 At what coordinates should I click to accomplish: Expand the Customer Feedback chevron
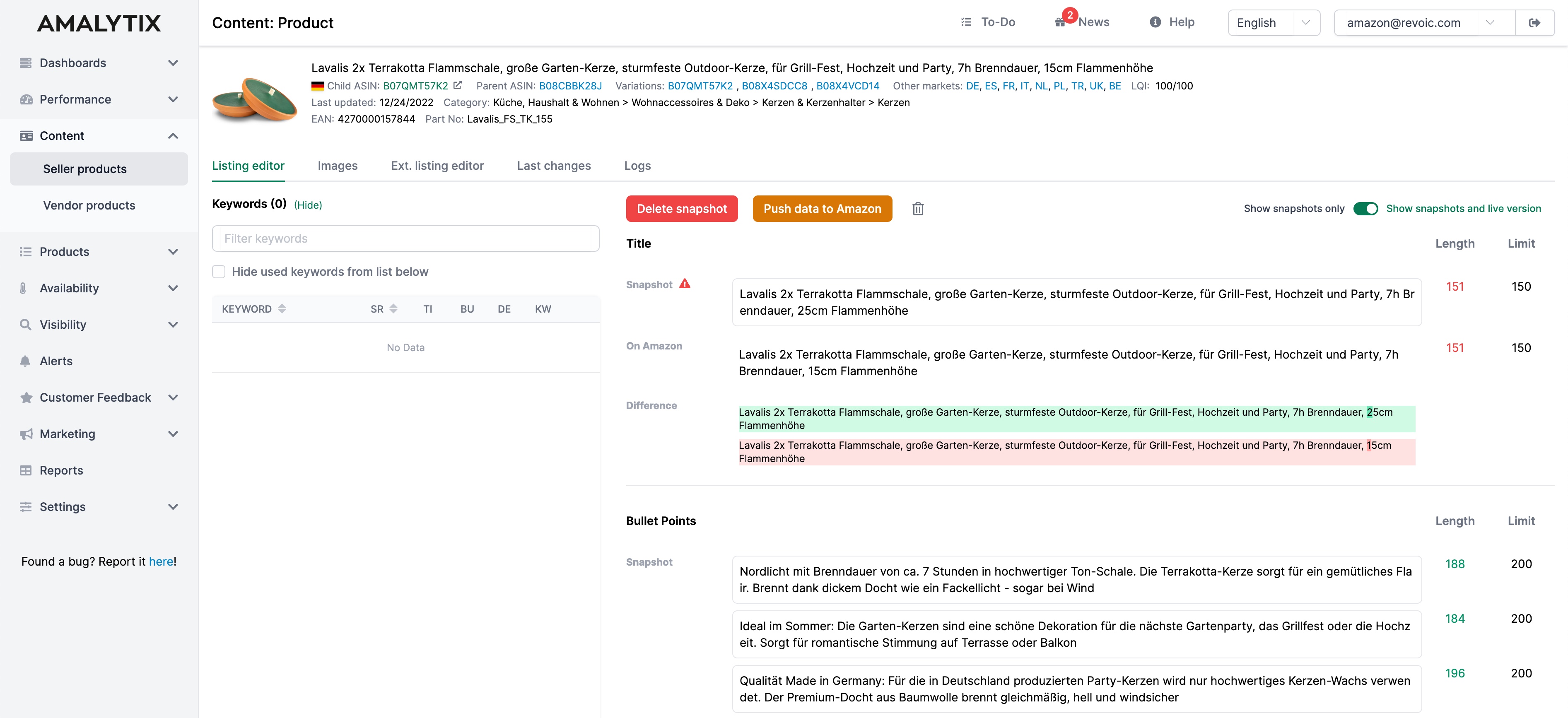(173, 398)
